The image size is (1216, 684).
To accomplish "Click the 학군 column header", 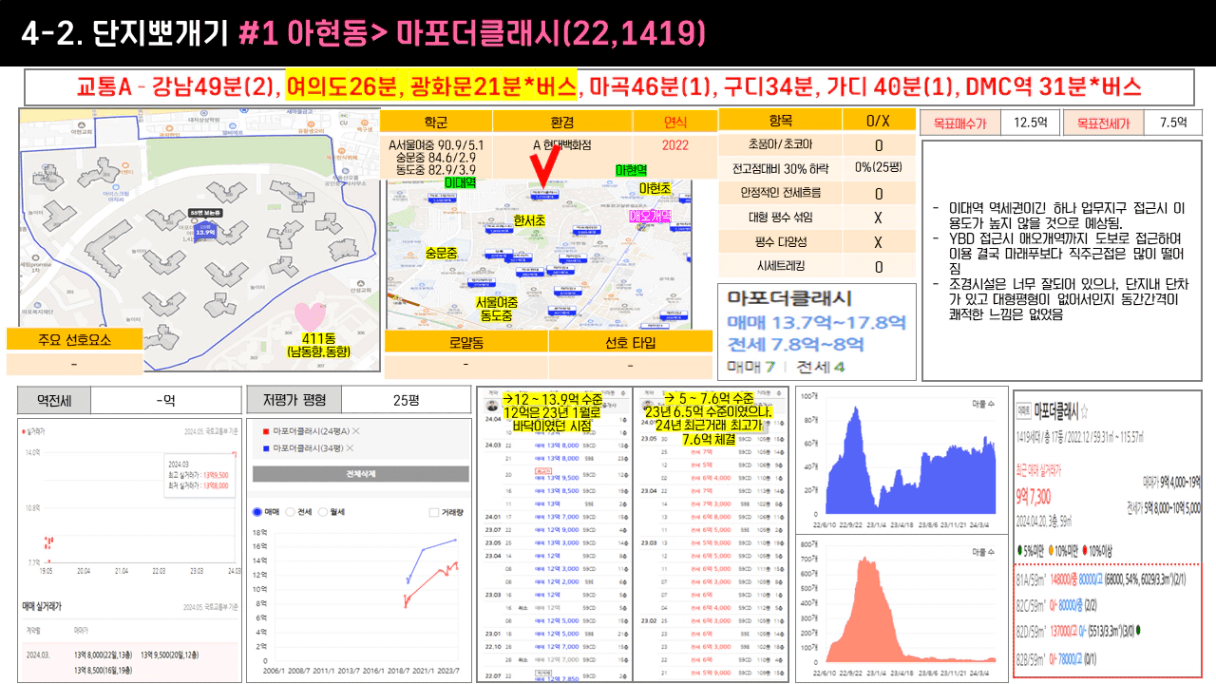I will tap(436, 121).
